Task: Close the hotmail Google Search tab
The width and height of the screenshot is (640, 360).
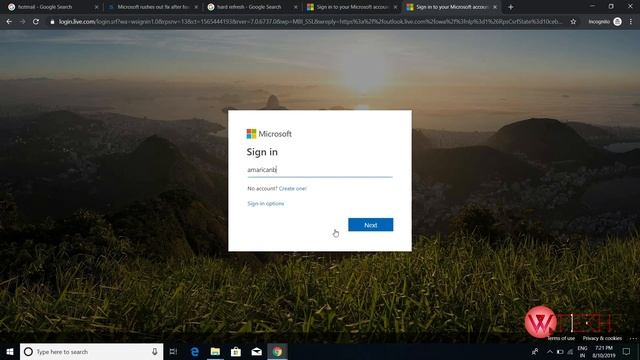Action: [96, 7]
